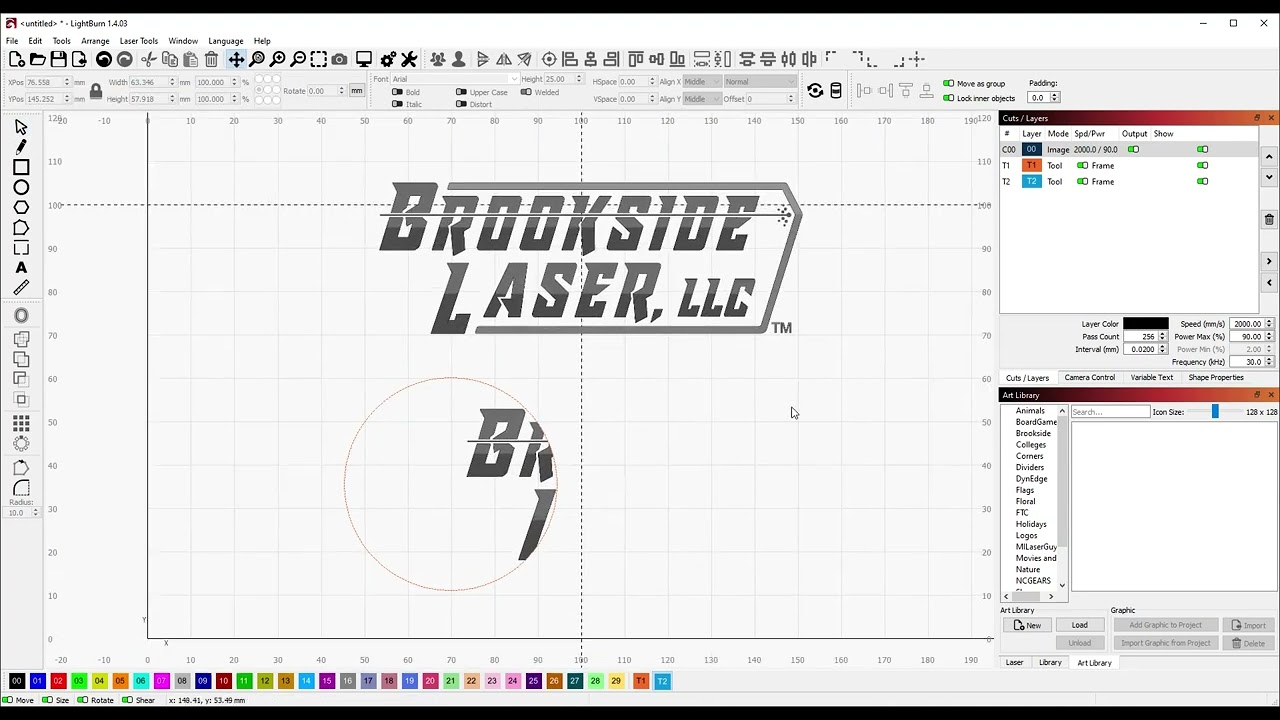Adjust the Power Max (%) stepper
Image resolution: width=1280 pixels, height=720 pixels.
(1269, 337)
